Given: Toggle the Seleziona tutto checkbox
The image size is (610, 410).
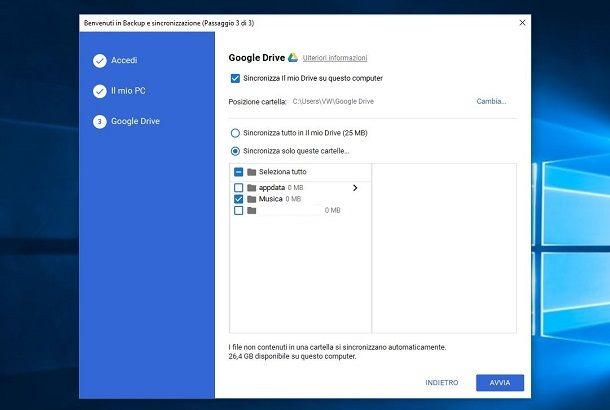Looking at the screenshot, I should click(x=238, y=172).
